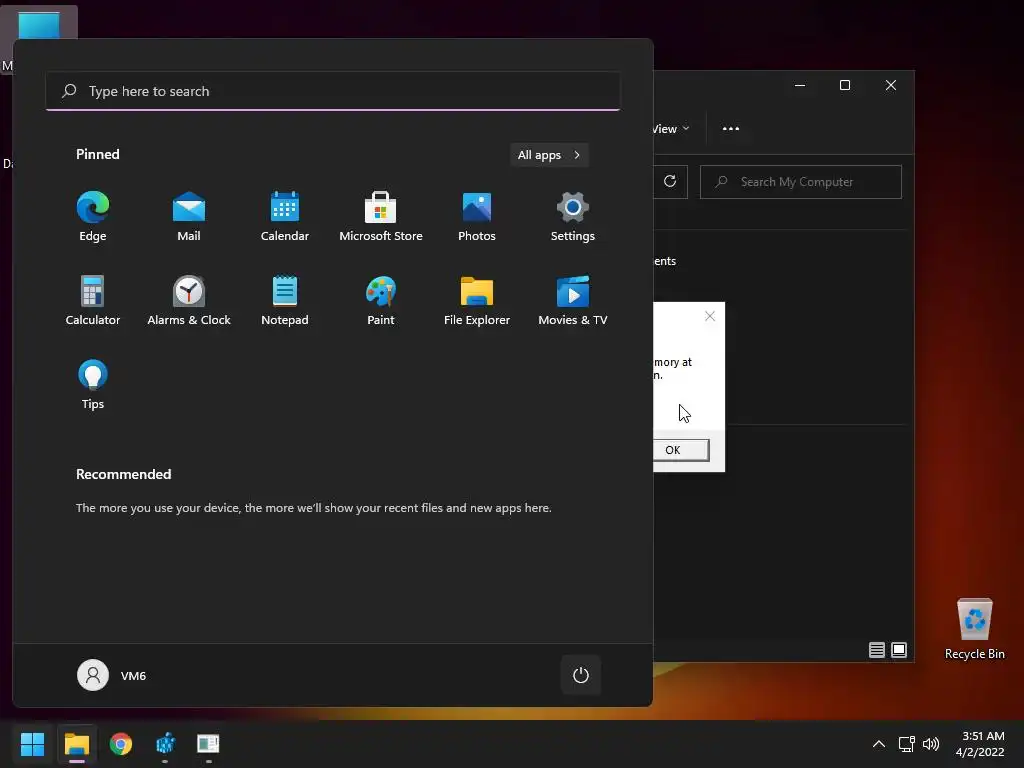Launch Google Chrome from the taskbar
The height and width of the screenshot is (768, 1024).
(x=121, y=744)
